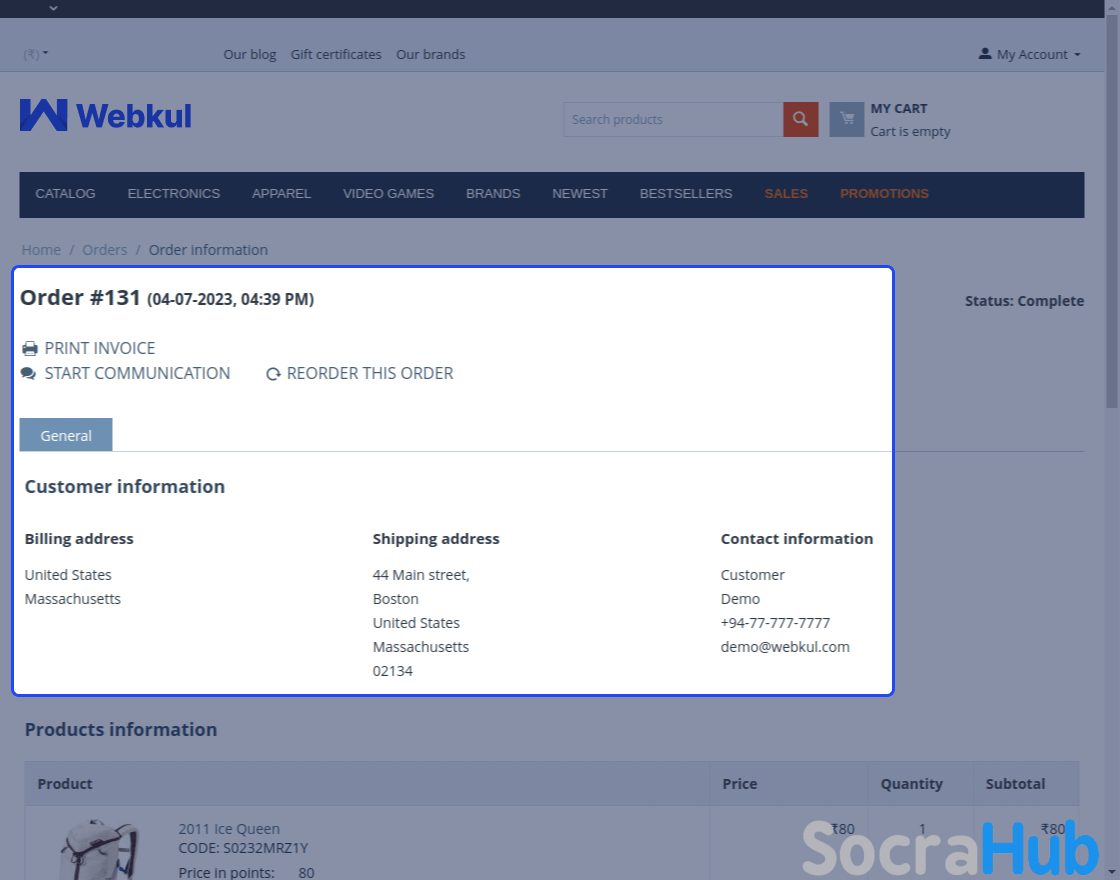The width and height of the screenshot is (1120, 880).
Task: Click the Search products field
Action: pyautogui.click(x=672, y=119)
